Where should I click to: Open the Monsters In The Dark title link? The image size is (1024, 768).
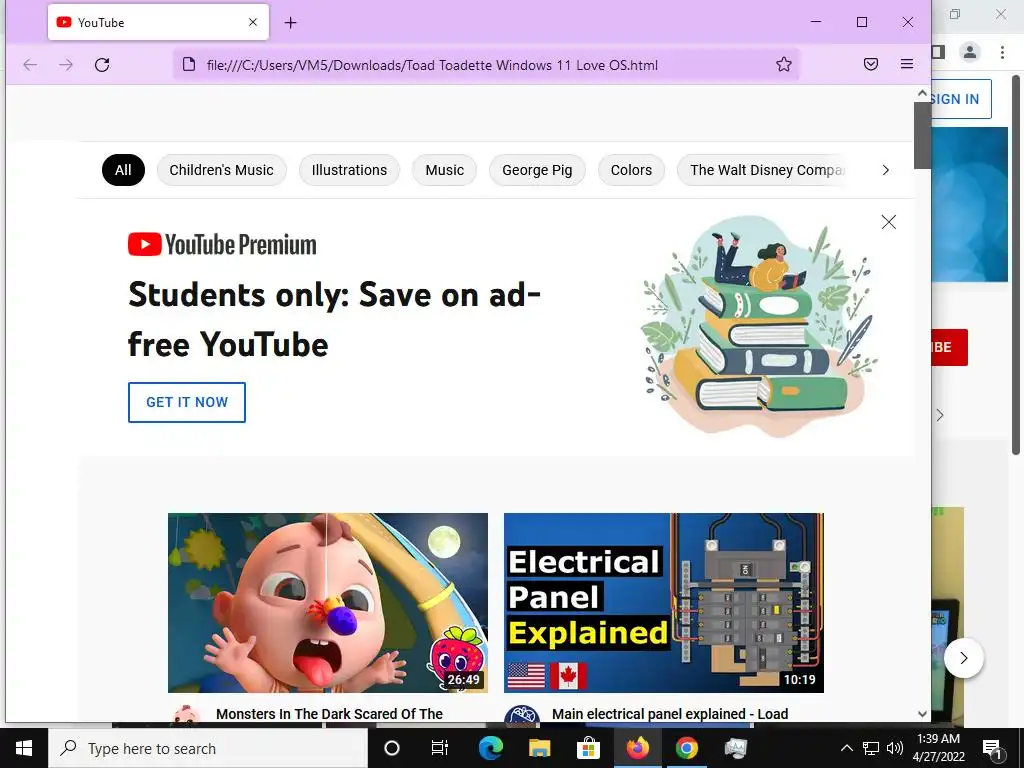[329, 714]
